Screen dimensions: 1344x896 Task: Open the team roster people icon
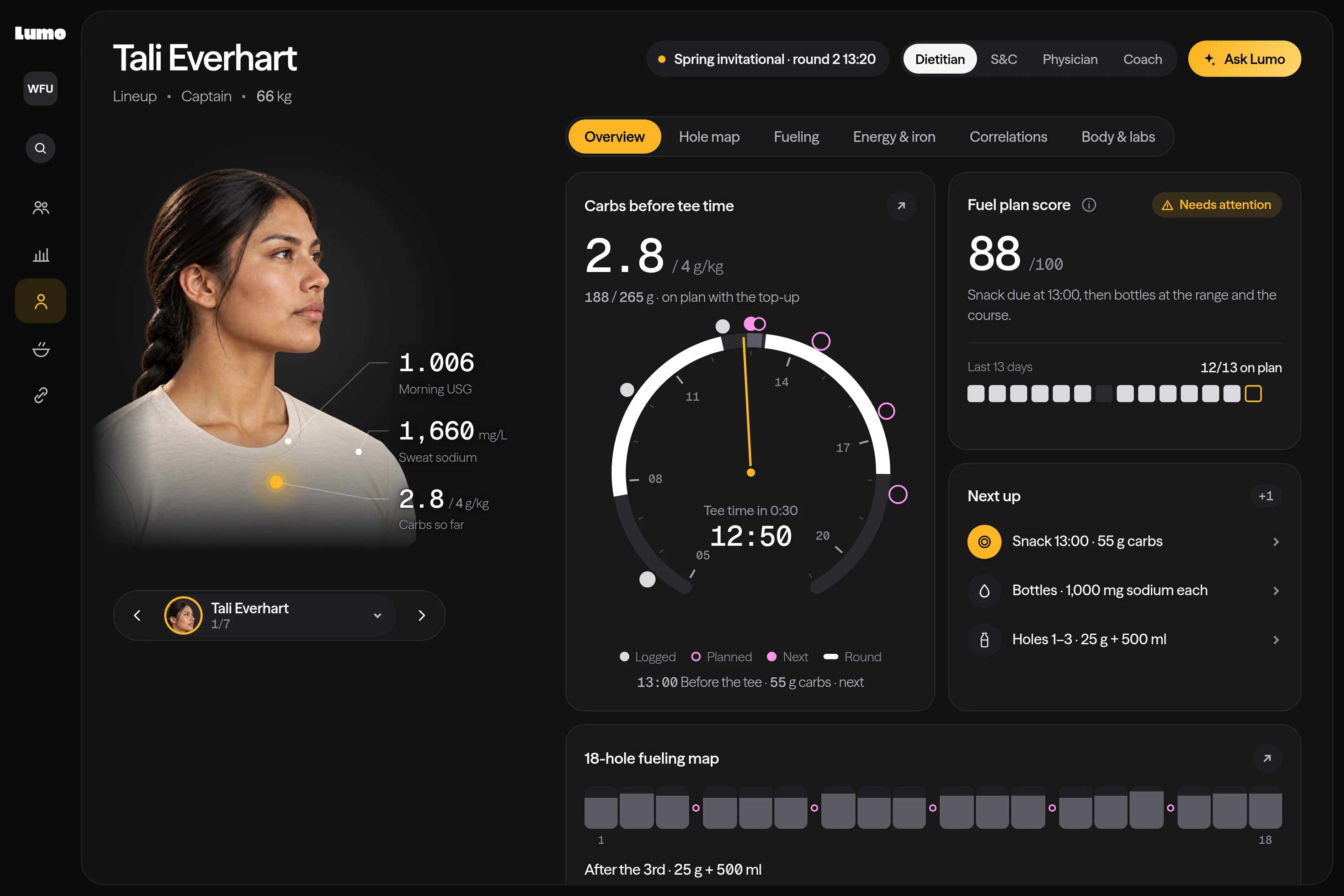click(41, 207)
